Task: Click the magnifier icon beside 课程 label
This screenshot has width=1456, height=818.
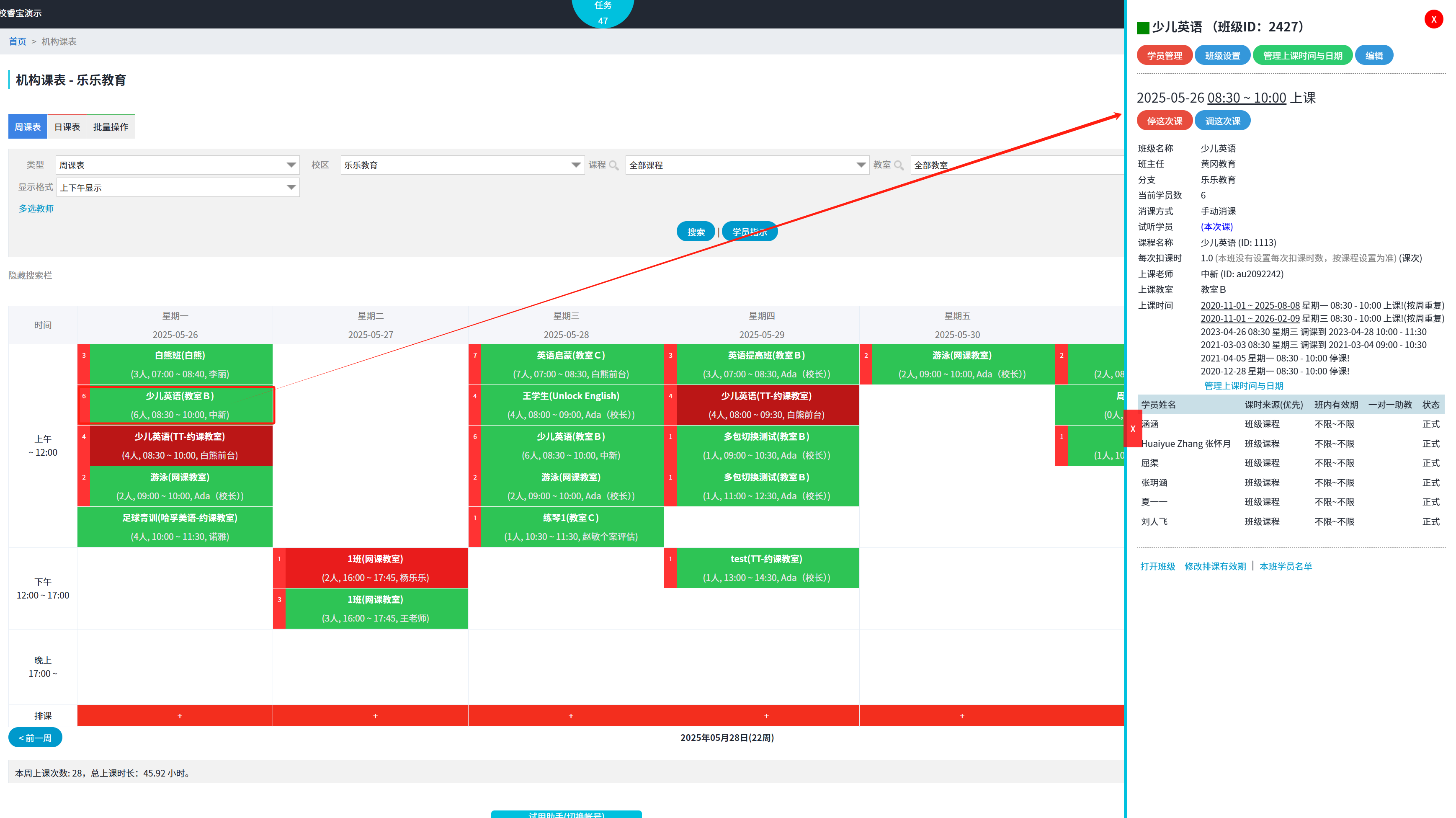Action: point(614,165)
